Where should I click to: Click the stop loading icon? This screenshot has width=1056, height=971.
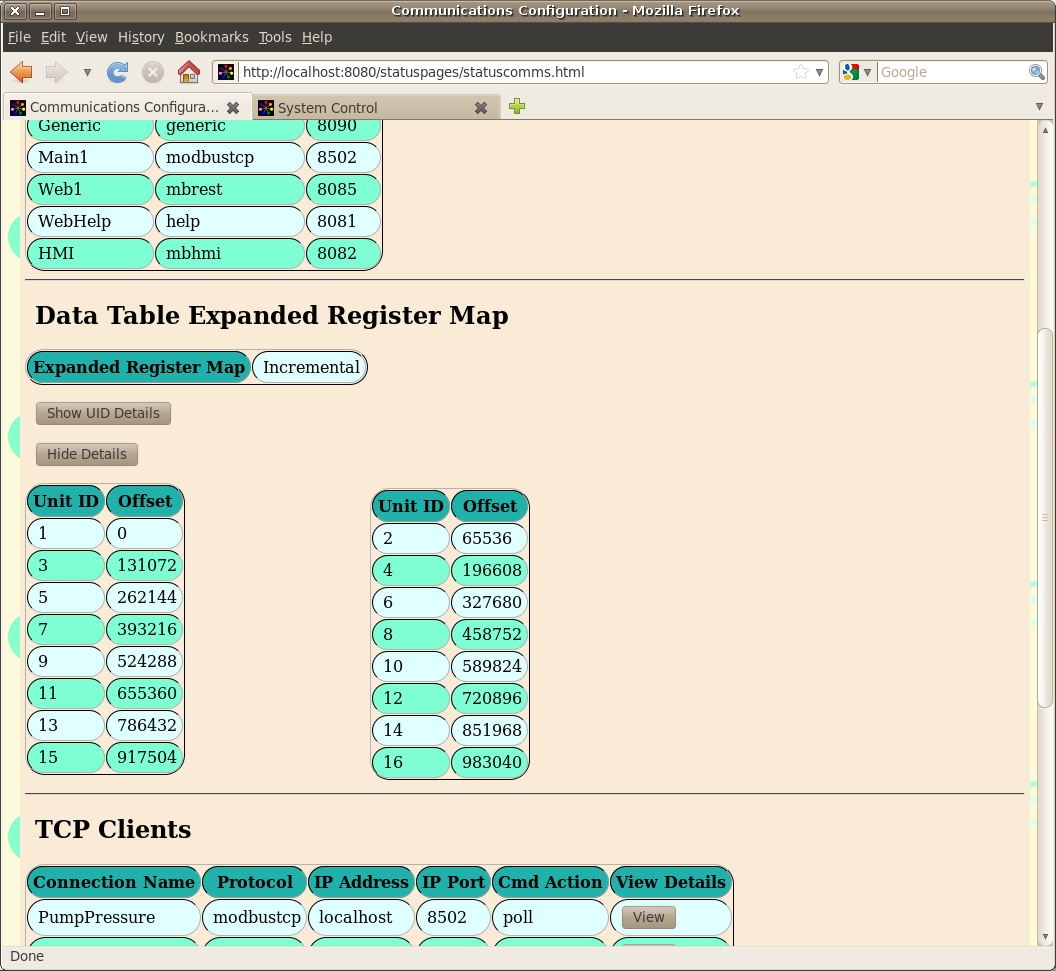coord(153,72)
